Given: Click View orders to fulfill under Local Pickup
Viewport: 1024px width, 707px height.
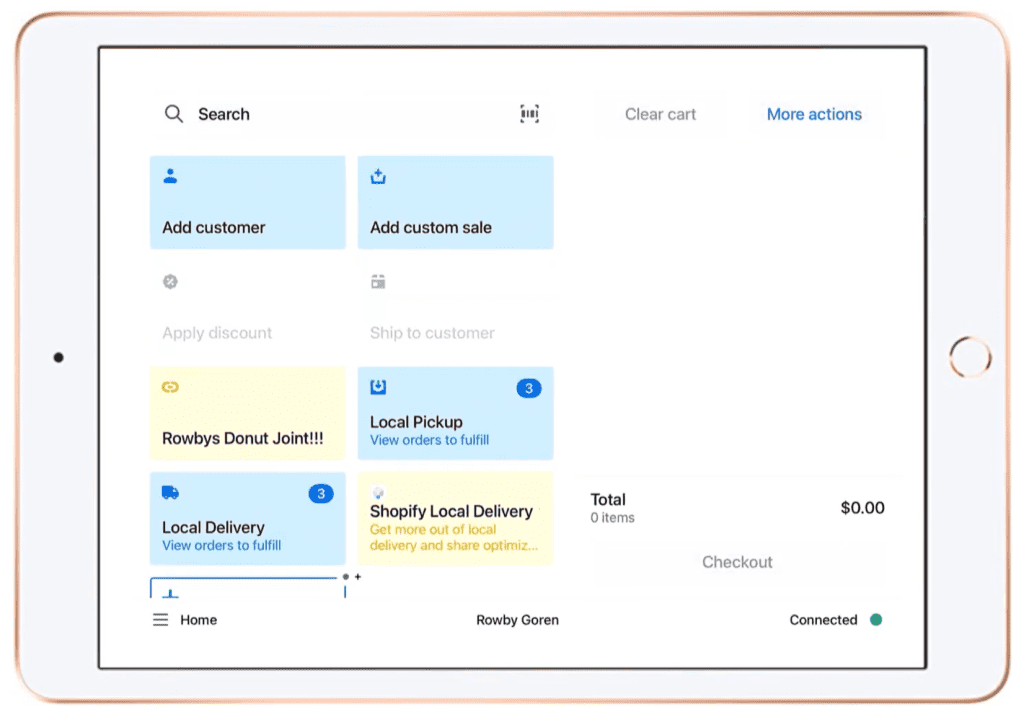Looking at the screenshot, I should [x=429, y=440].
